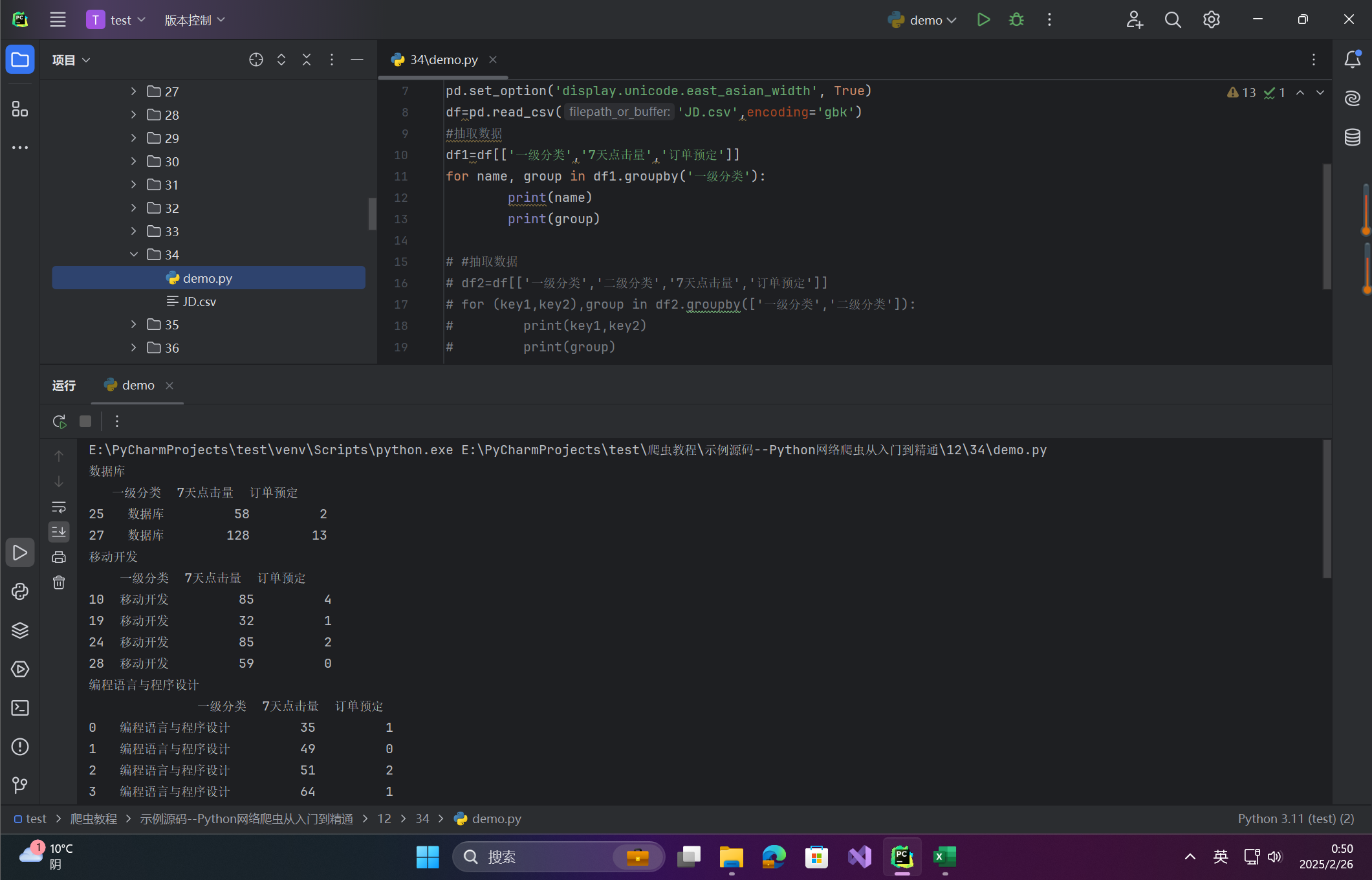The height and width of the screenshot is (880, 1372).
Task: Open Git version control window
Action: coord(20,786)
